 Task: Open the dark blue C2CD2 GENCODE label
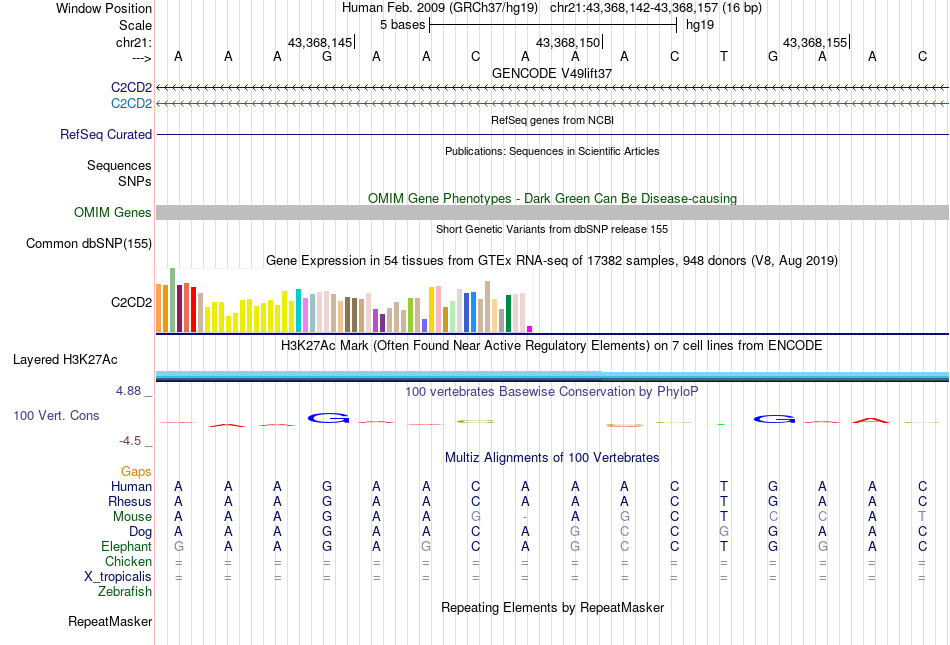[131, 87]
